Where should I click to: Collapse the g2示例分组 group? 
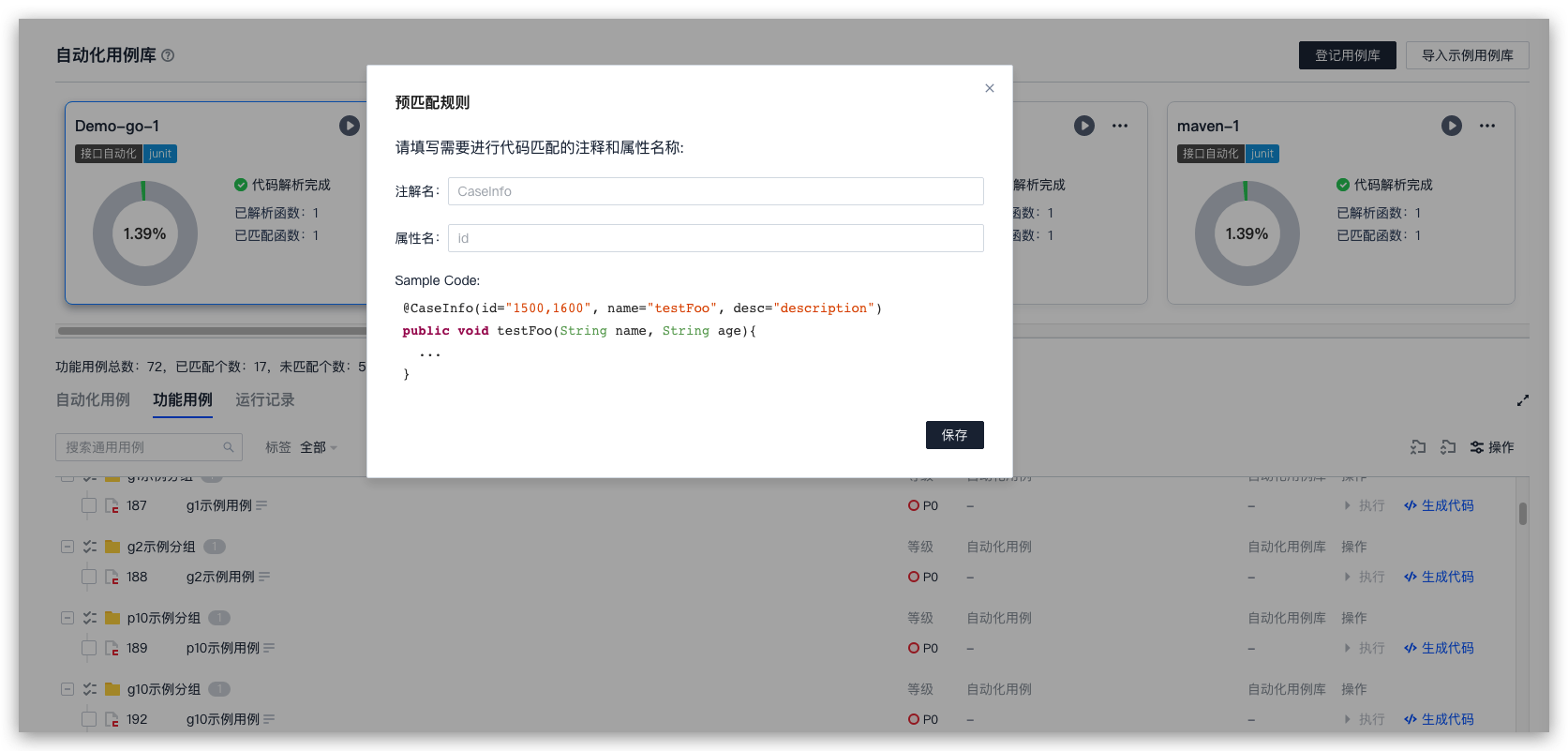tap(67, 547)
